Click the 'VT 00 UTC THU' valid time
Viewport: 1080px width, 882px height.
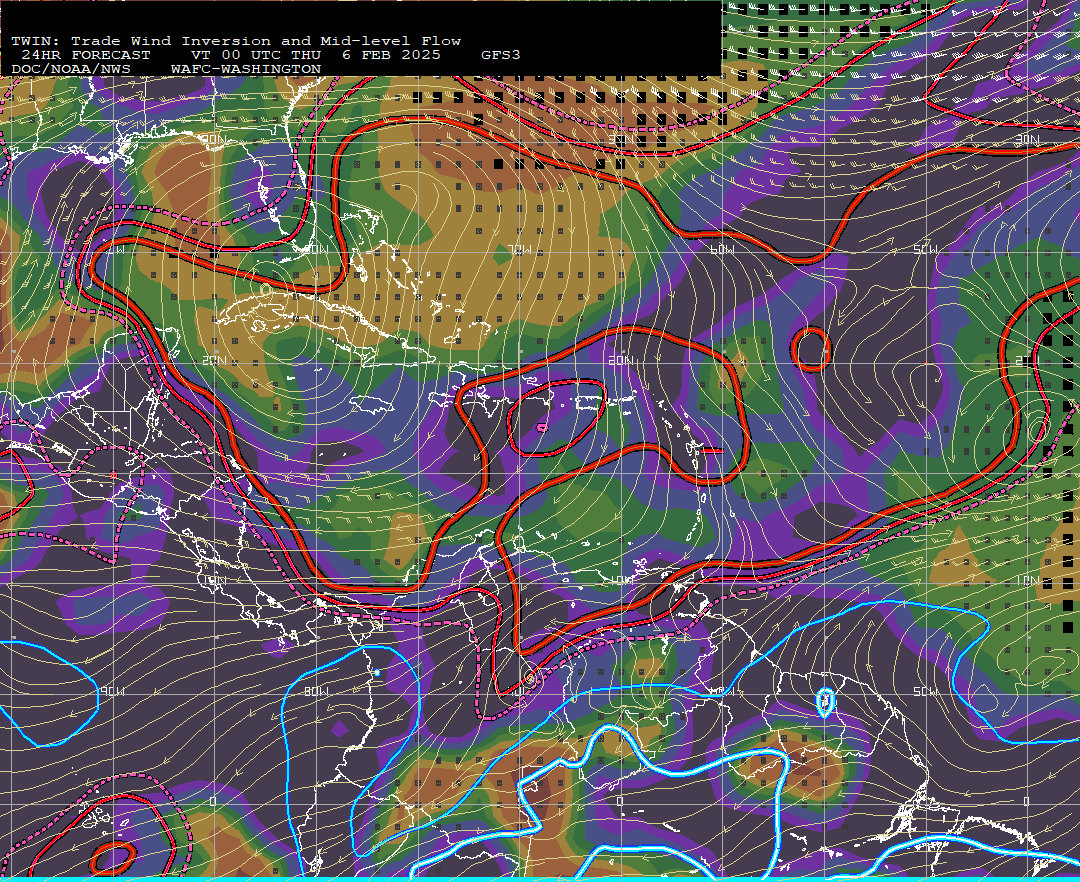[256, 55]
